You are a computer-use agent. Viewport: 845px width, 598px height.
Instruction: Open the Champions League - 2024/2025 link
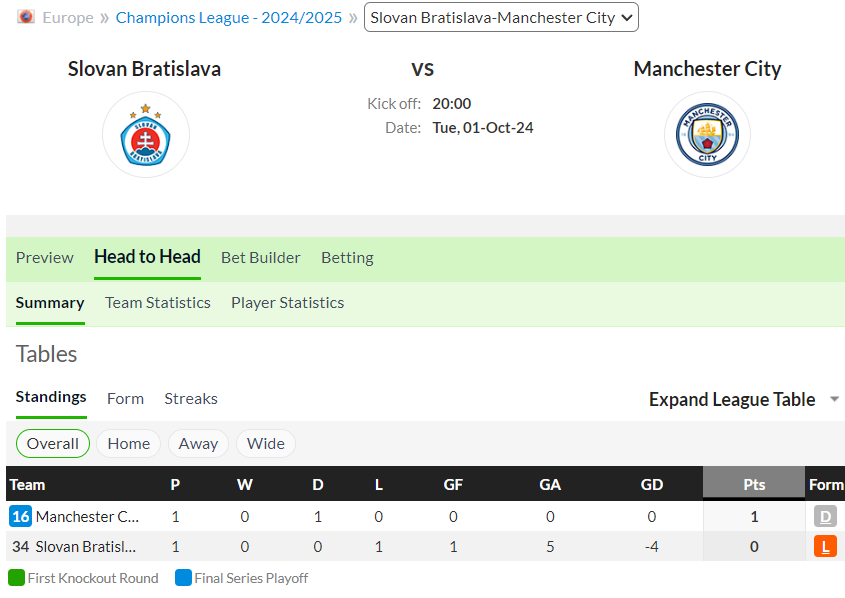click(x=228, y=17)
